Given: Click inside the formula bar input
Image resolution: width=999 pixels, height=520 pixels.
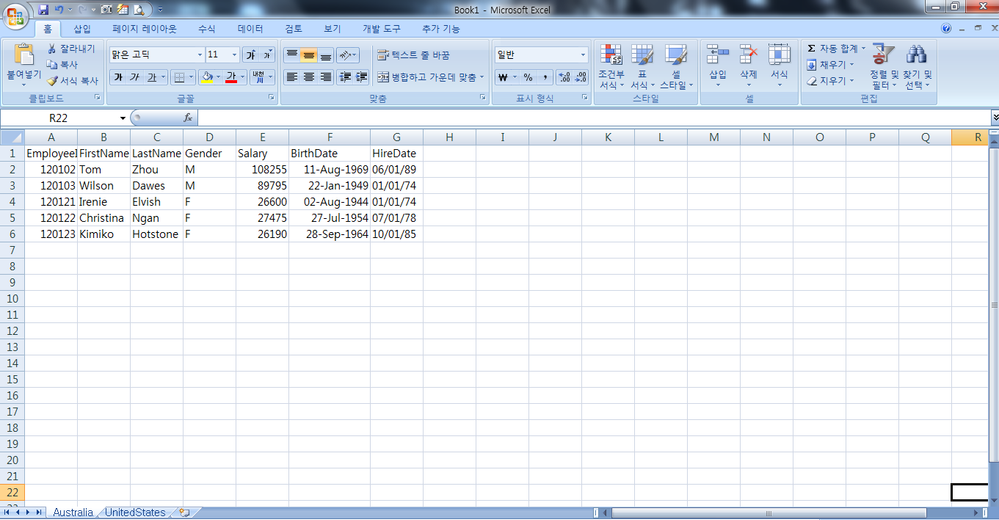Looking at the screenshot, I should tap(593, 117).
